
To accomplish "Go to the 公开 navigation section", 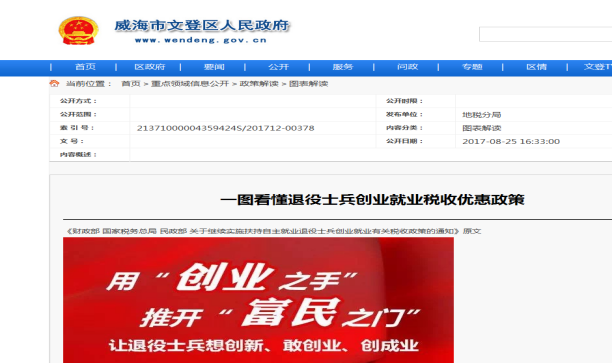I will pos(278,67).
